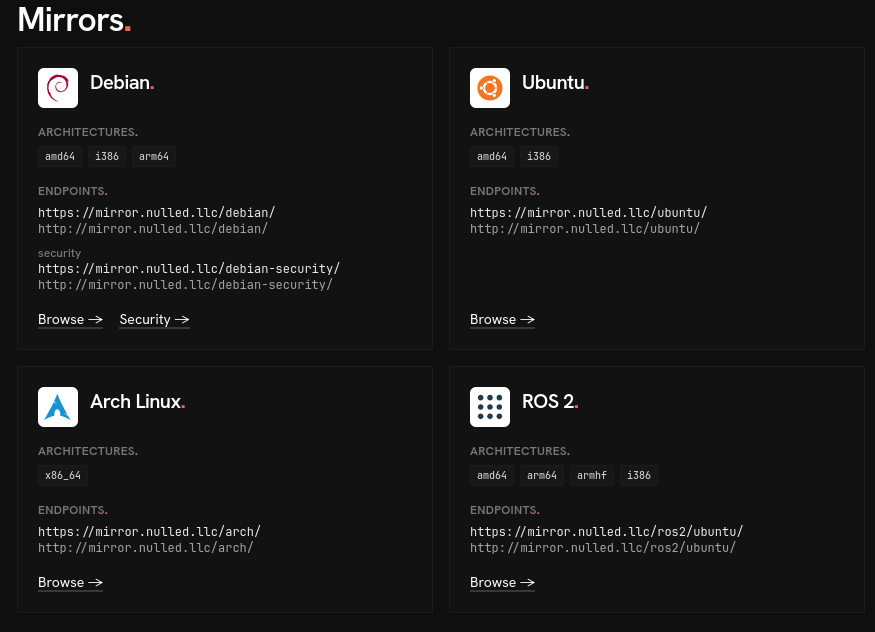Click the Ubuntu ENDPOINTS label
Screen dimensions: 875x632
(x=504, y=191)
